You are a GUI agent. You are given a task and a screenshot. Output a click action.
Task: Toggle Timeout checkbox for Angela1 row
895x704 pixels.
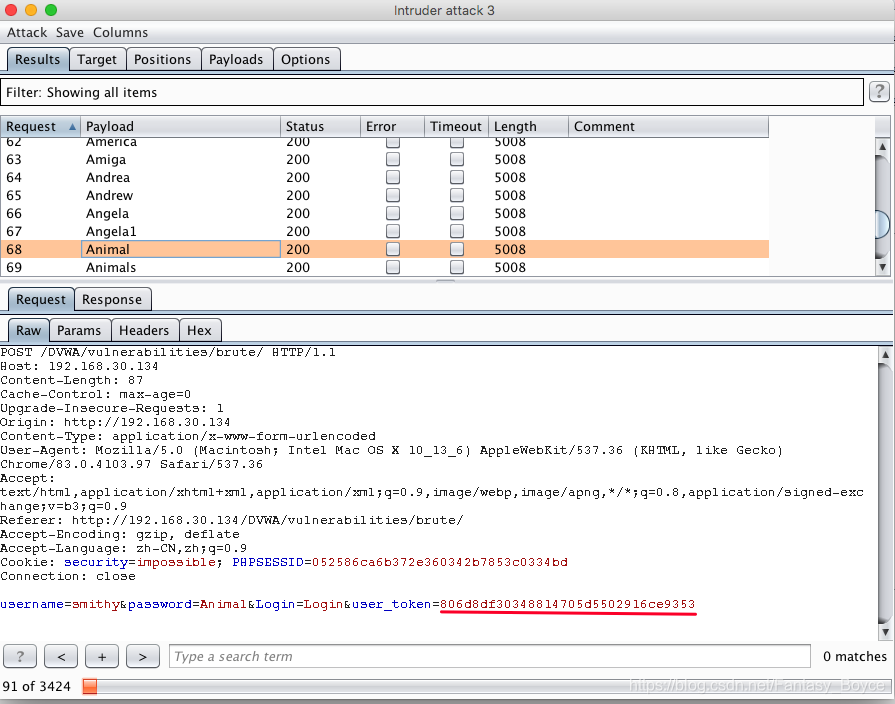(x=457, y=231)
